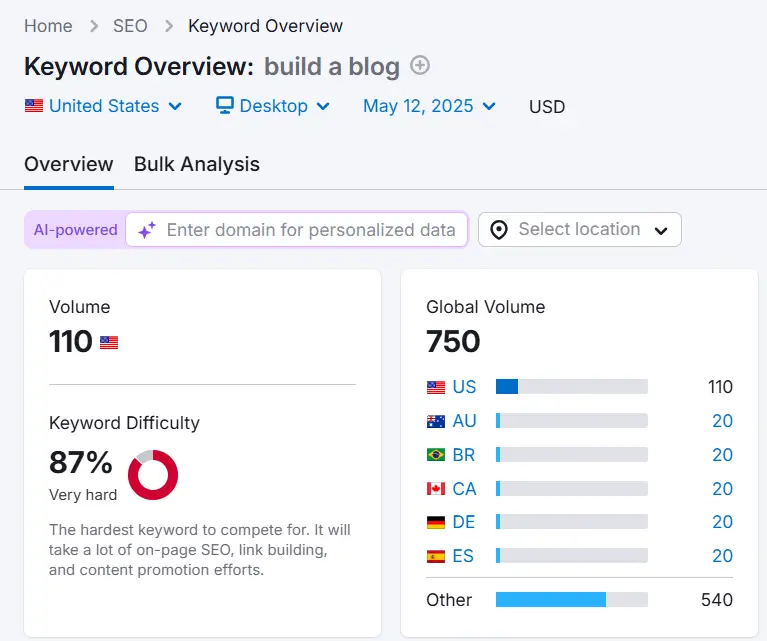Click the CA volume value 20

click(x=722, y=488)
